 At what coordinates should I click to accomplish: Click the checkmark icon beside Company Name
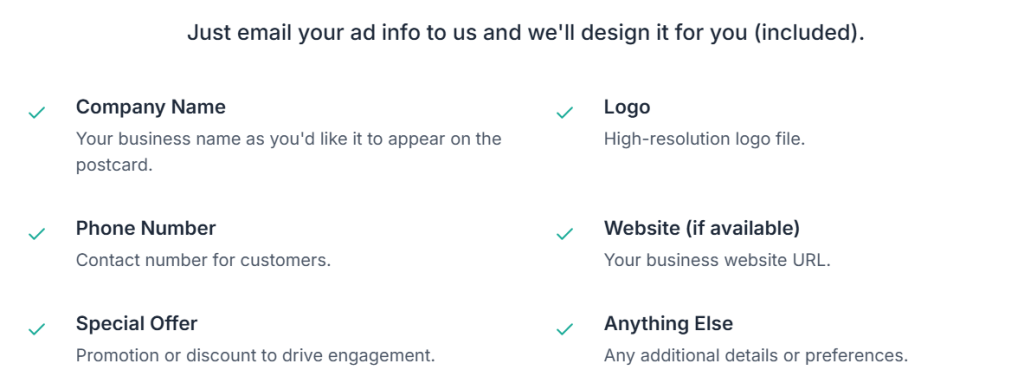(x=37, y=112)
